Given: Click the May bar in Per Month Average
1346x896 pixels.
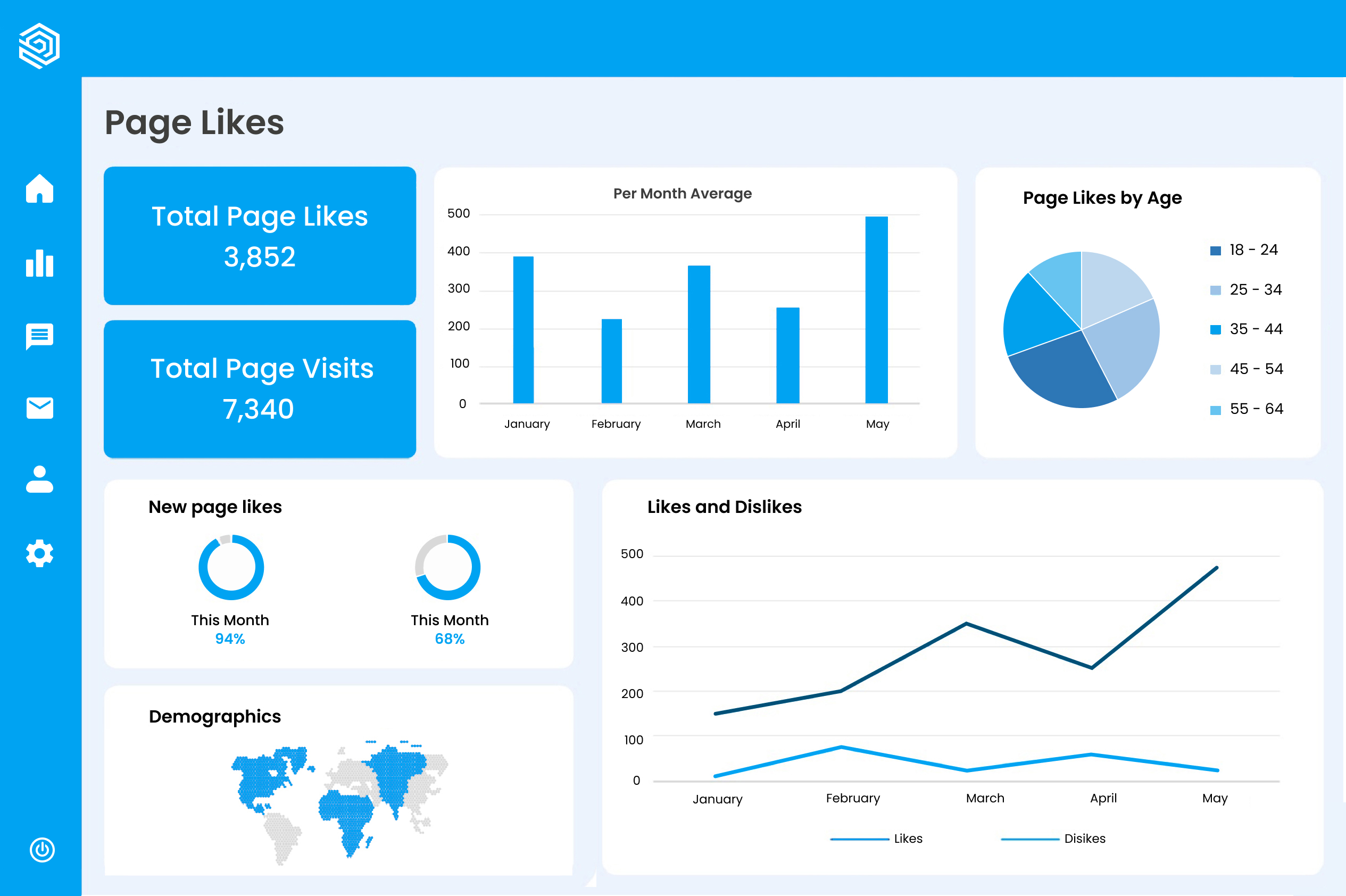Looking at the screenshot, I should coord(876,310).
